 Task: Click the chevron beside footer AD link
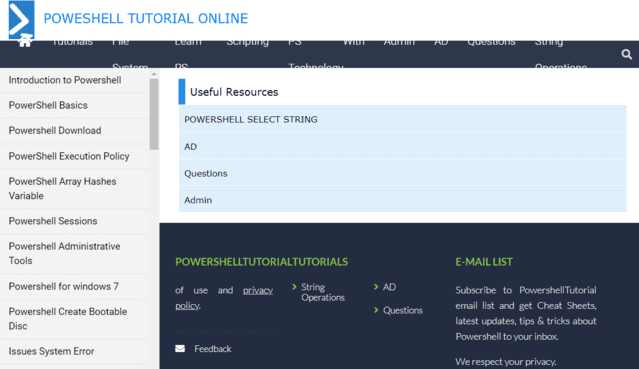click(x=376, y=287)
